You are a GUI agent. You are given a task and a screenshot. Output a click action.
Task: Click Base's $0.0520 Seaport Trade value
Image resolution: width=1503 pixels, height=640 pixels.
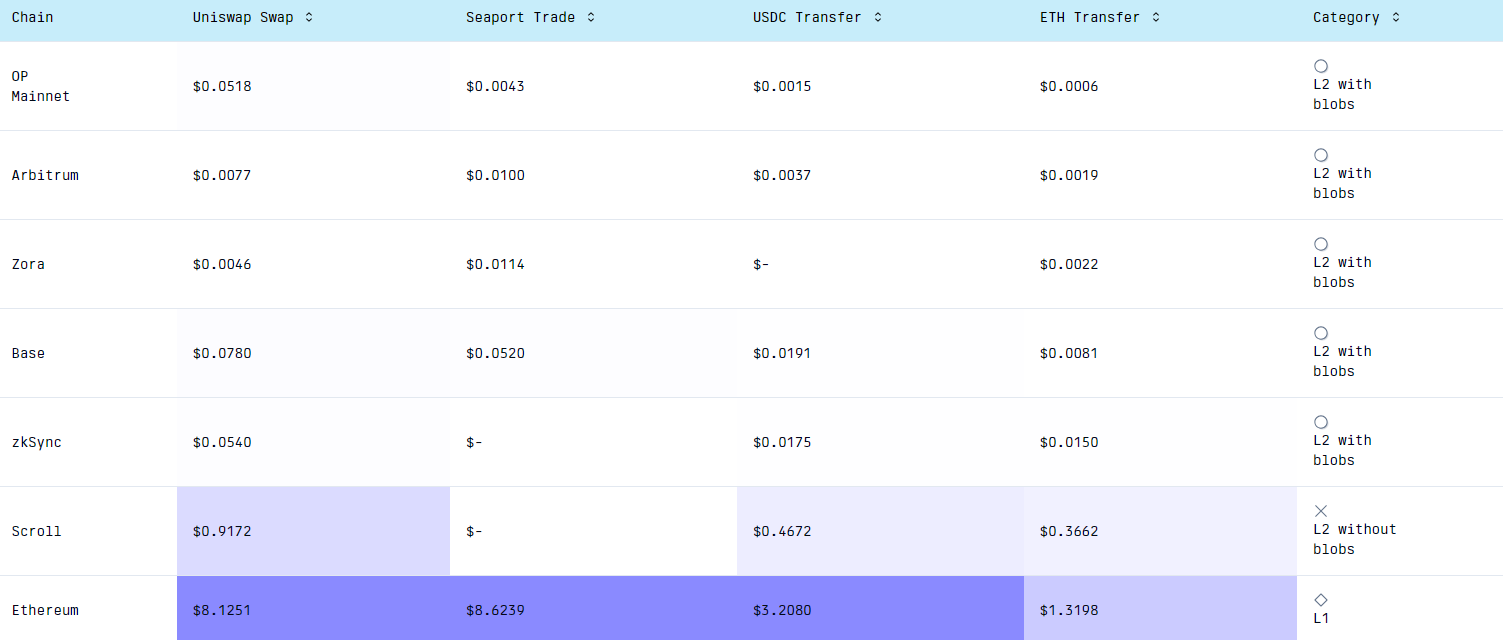tap(495, 353)
